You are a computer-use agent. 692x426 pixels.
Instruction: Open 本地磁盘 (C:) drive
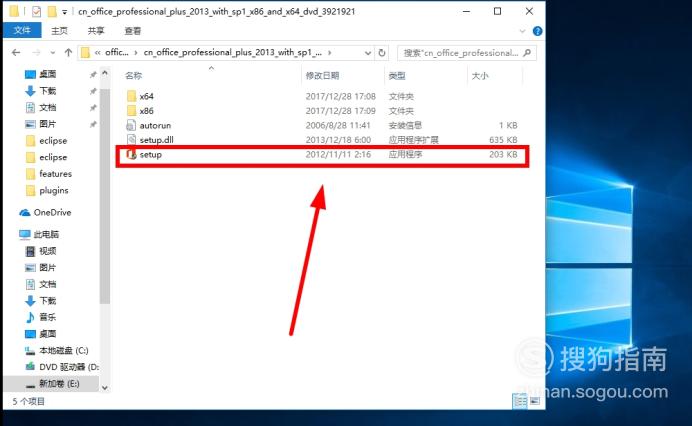(64, 351)
